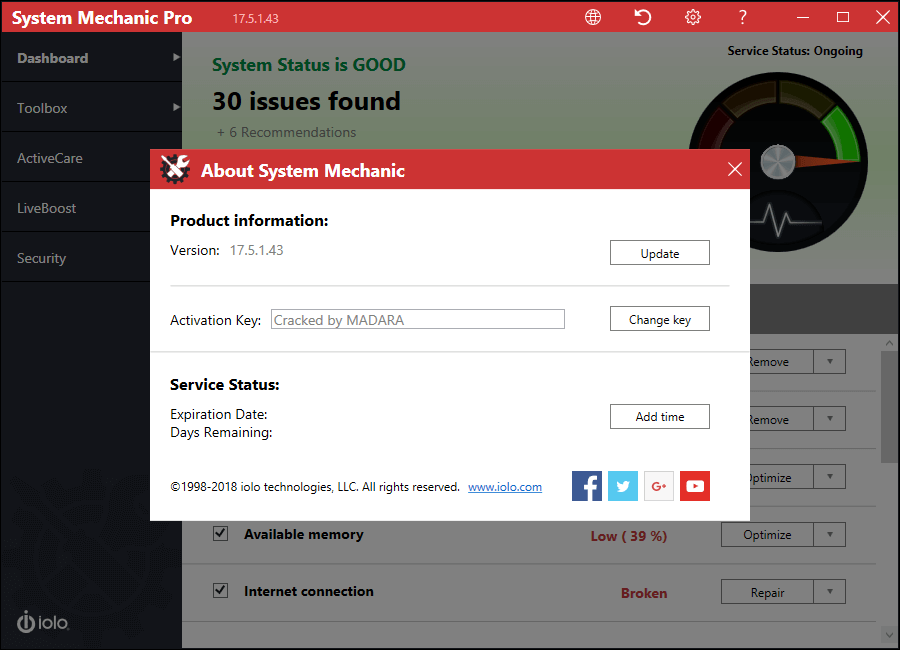Click the 'System Status is GOOD' heading
900x650 pixels.
point(309,64)
